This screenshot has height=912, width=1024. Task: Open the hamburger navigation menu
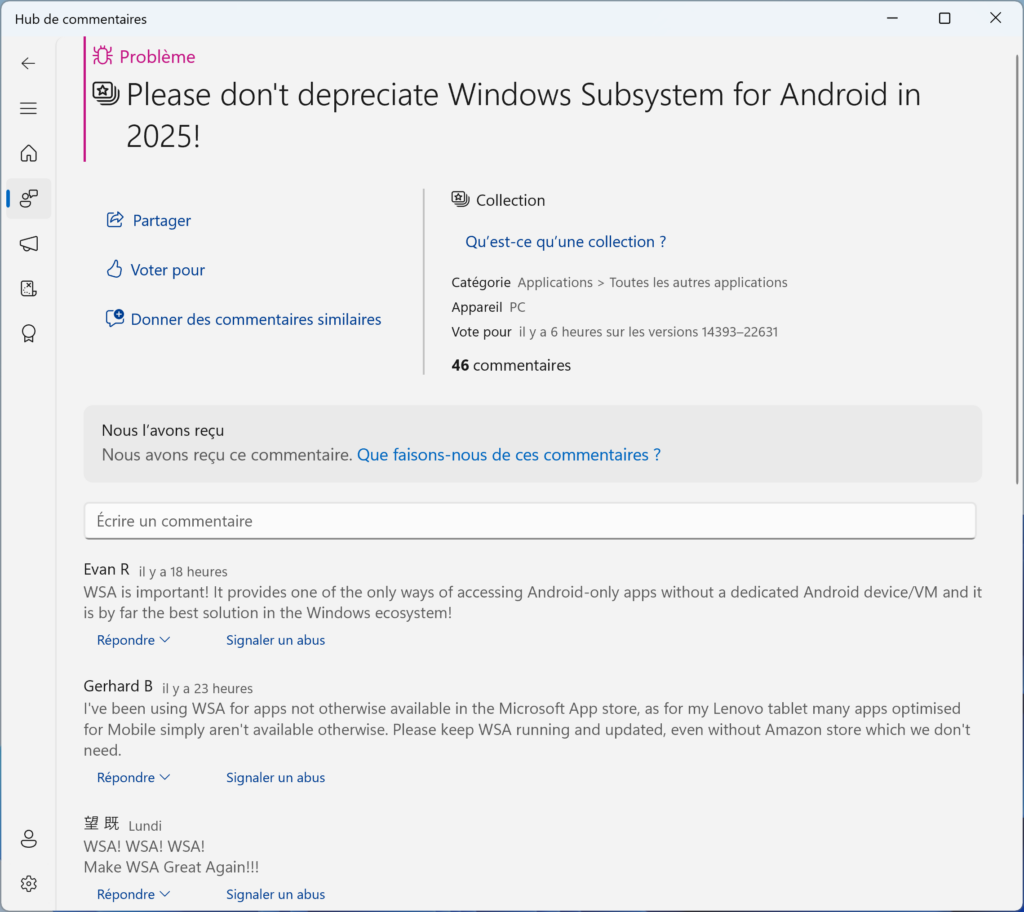pos(28,108)
